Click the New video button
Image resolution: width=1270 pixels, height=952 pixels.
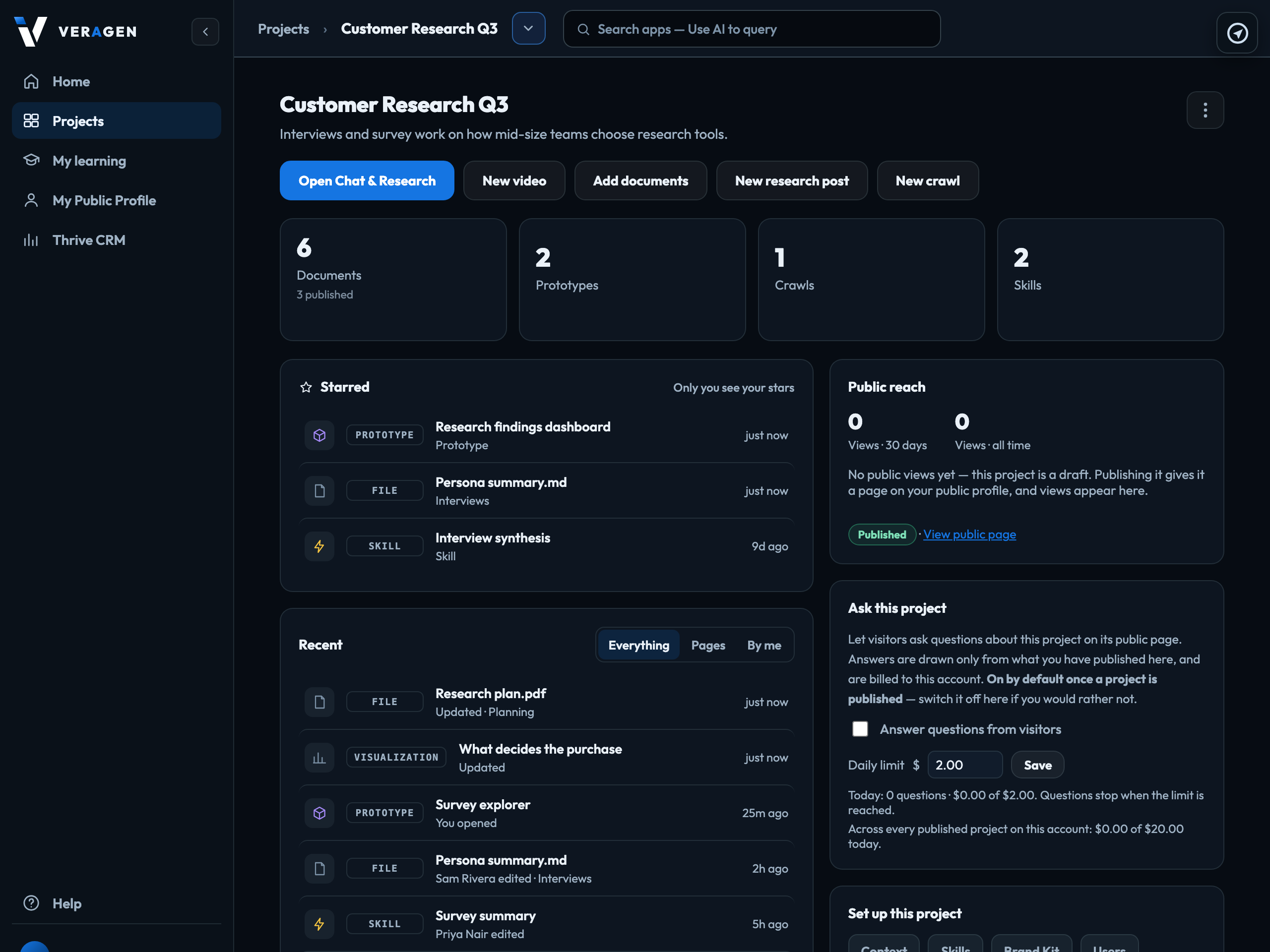514,180
